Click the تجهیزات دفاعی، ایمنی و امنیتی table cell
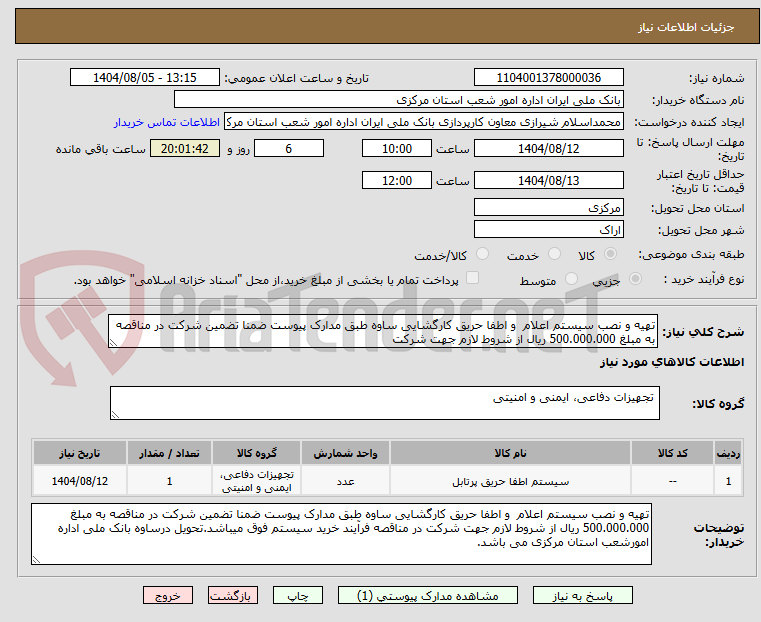 click(256, 481)
